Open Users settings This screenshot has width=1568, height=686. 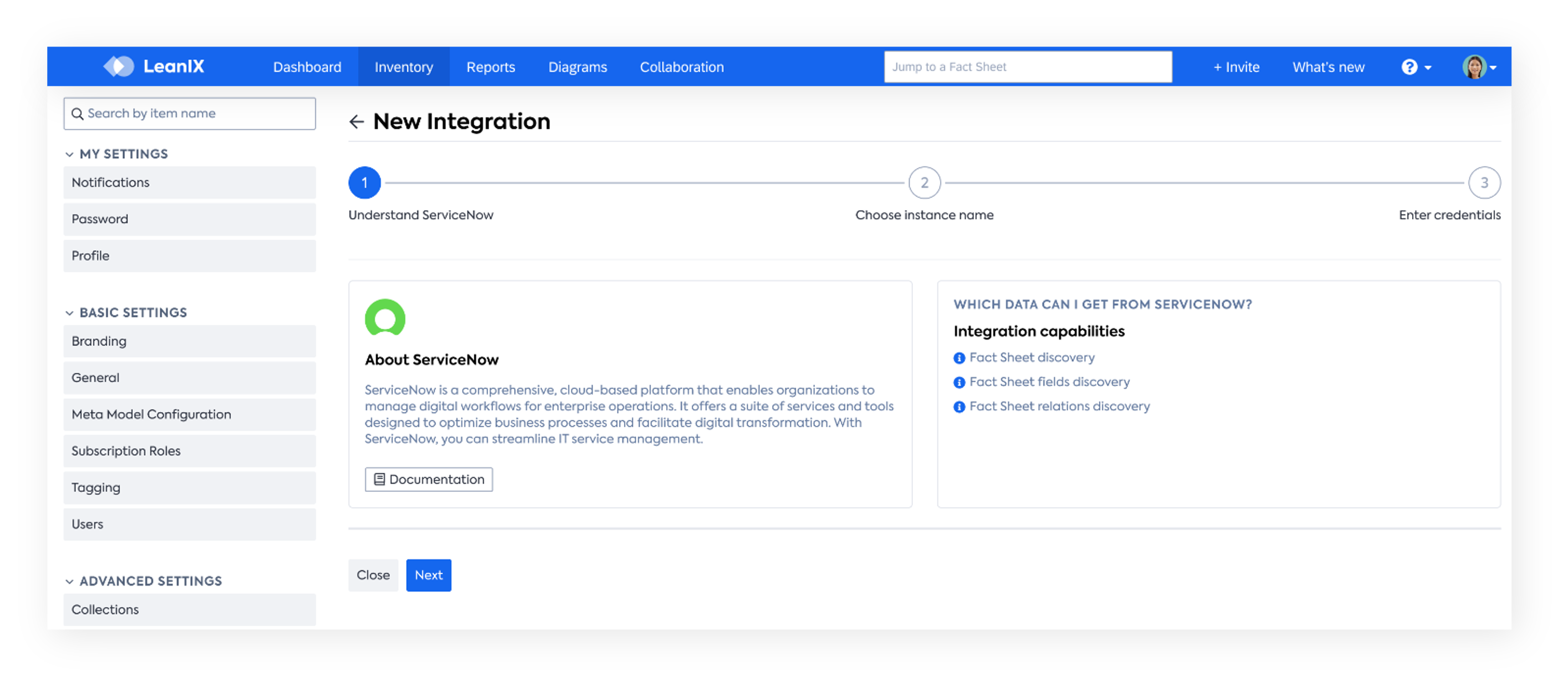[x=189, y=524]
